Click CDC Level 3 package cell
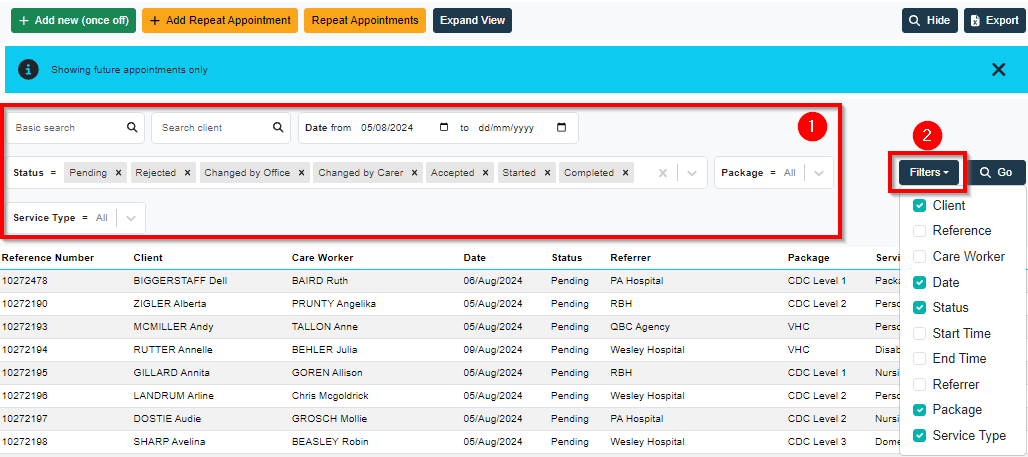Screen dimensions: 1028x457 coord(817,441)
